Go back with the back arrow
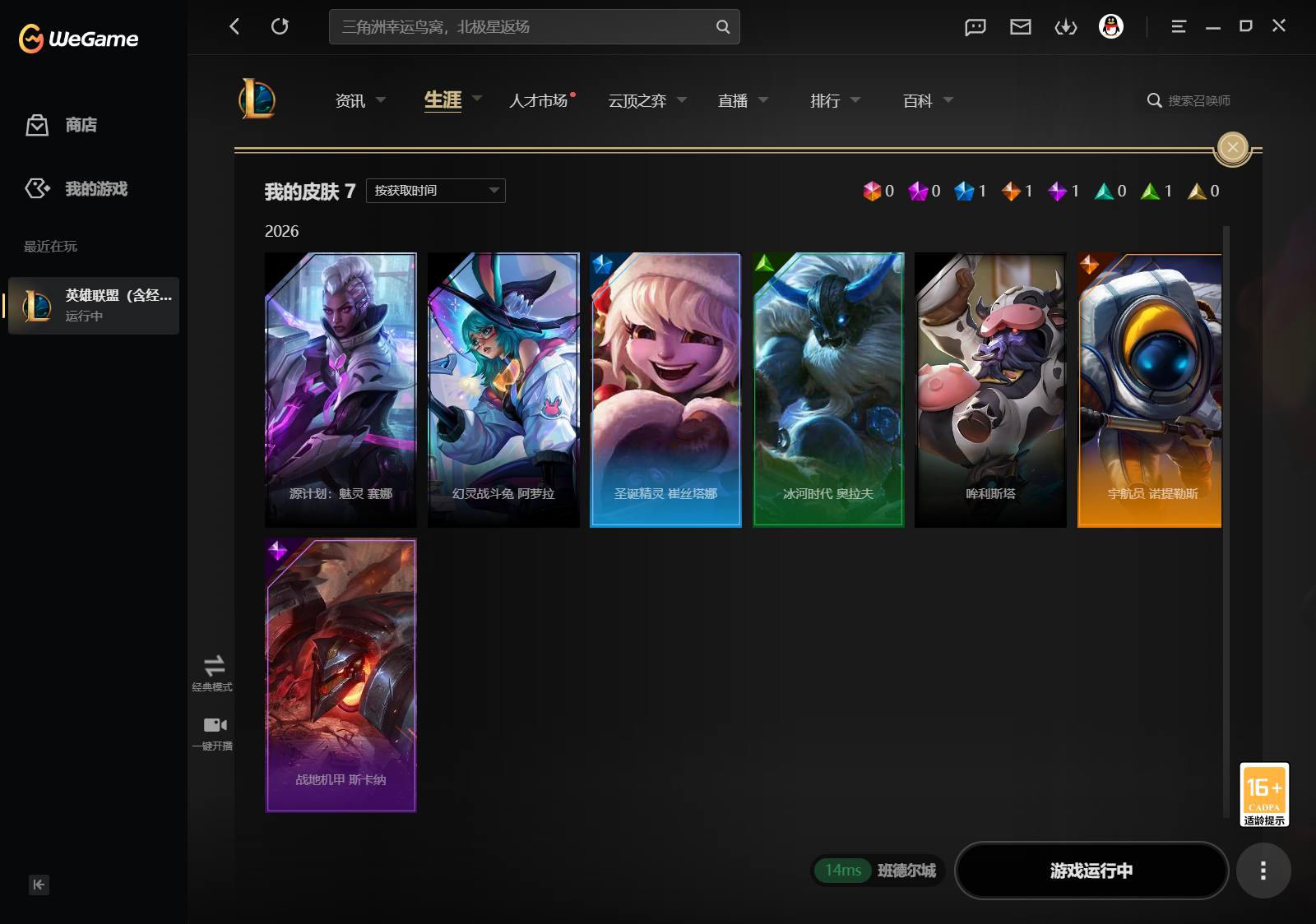 pyautogui.click(x=234, y=26)
